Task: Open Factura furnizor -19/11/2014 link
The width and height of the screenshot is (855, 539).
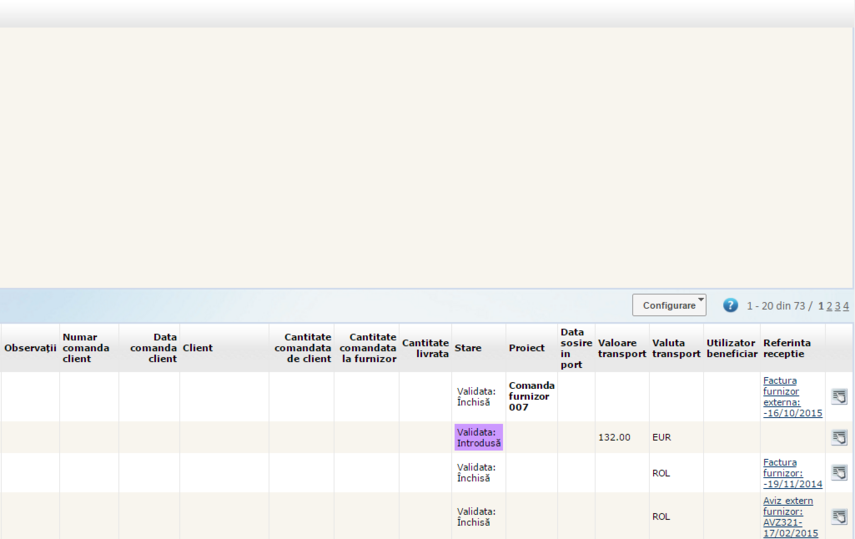Action: (792, 473)
